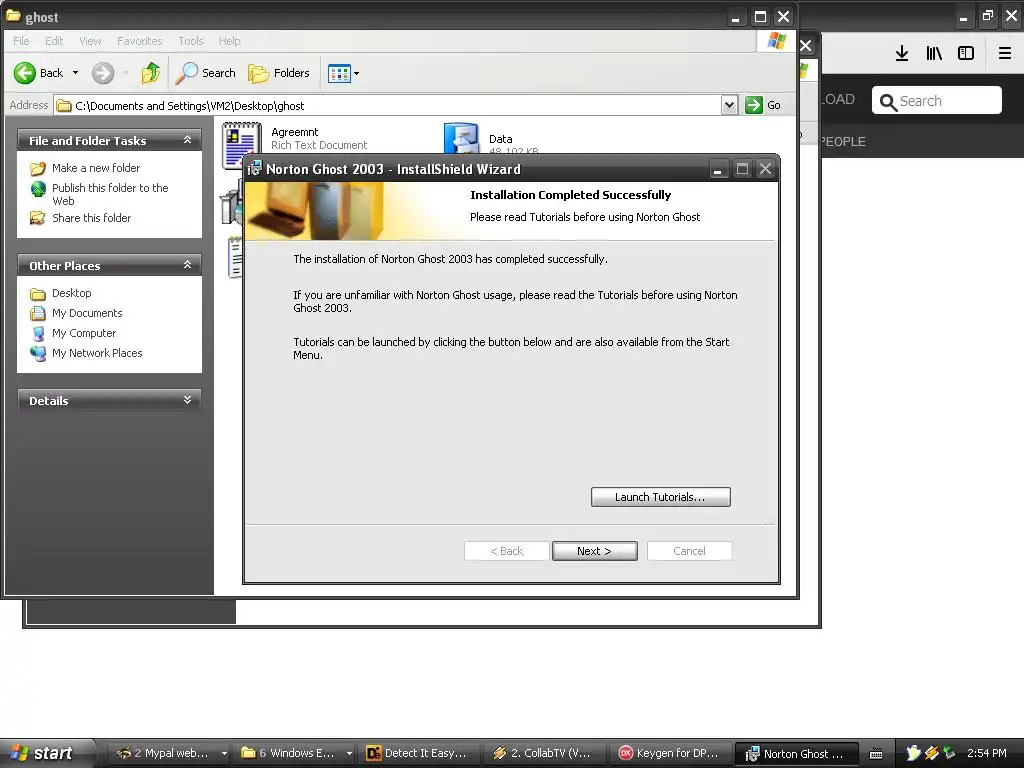
Task: Open My Network Places link
Action: coord(97,353)
